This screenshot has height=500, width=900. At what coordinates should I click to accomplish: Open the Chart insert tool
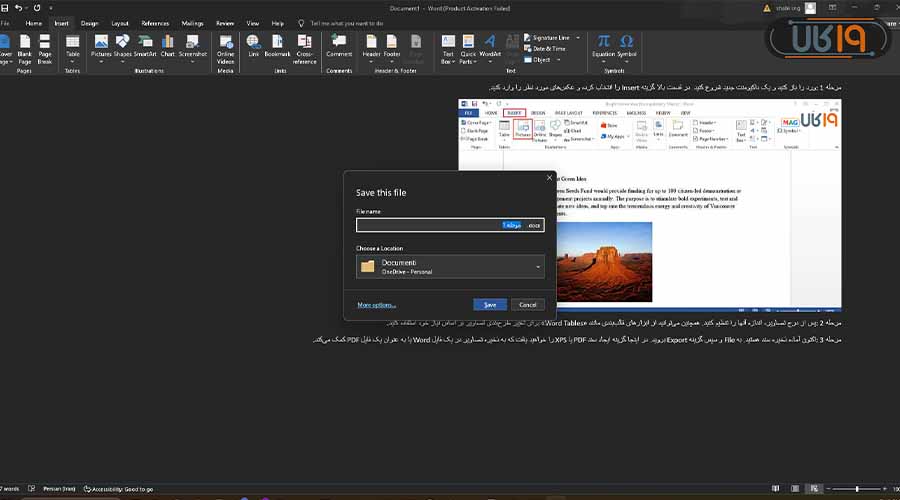click(x=167, y=44)
